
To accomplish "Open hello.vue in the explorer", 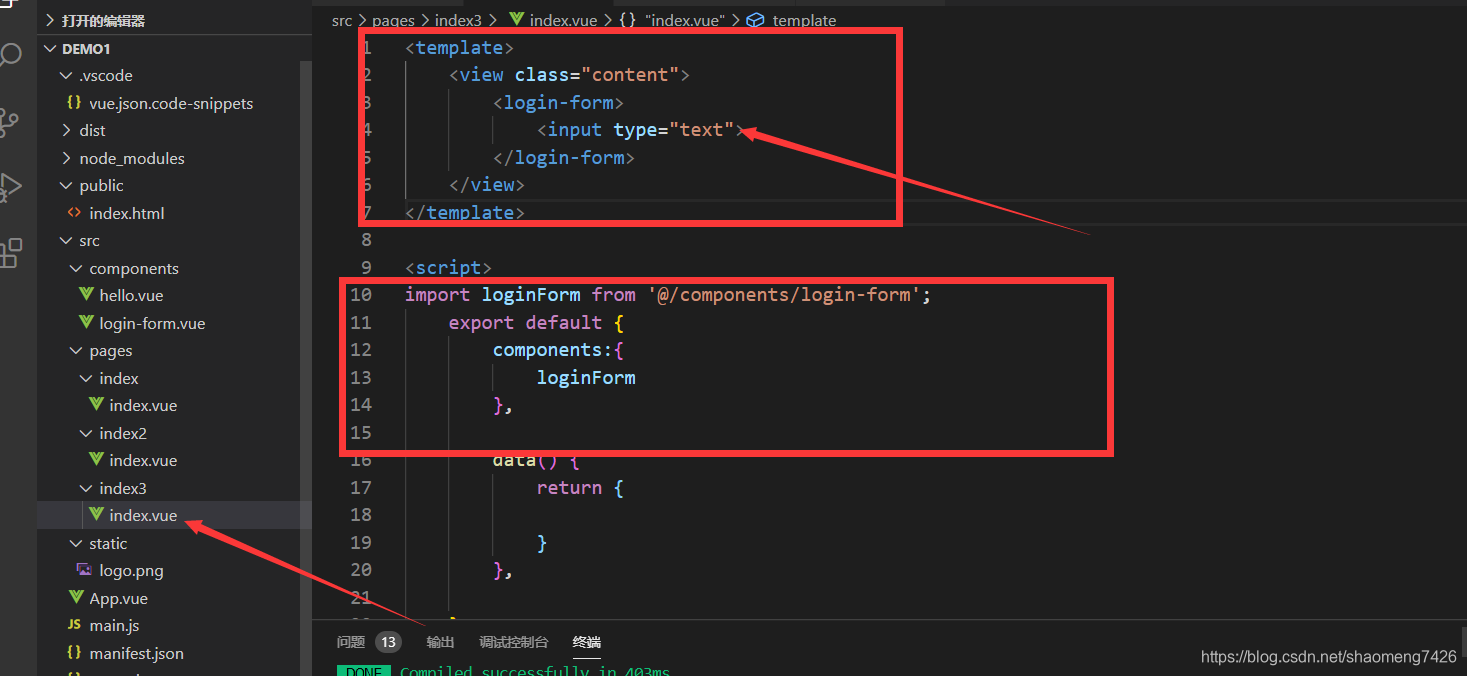I will (131, 295).
